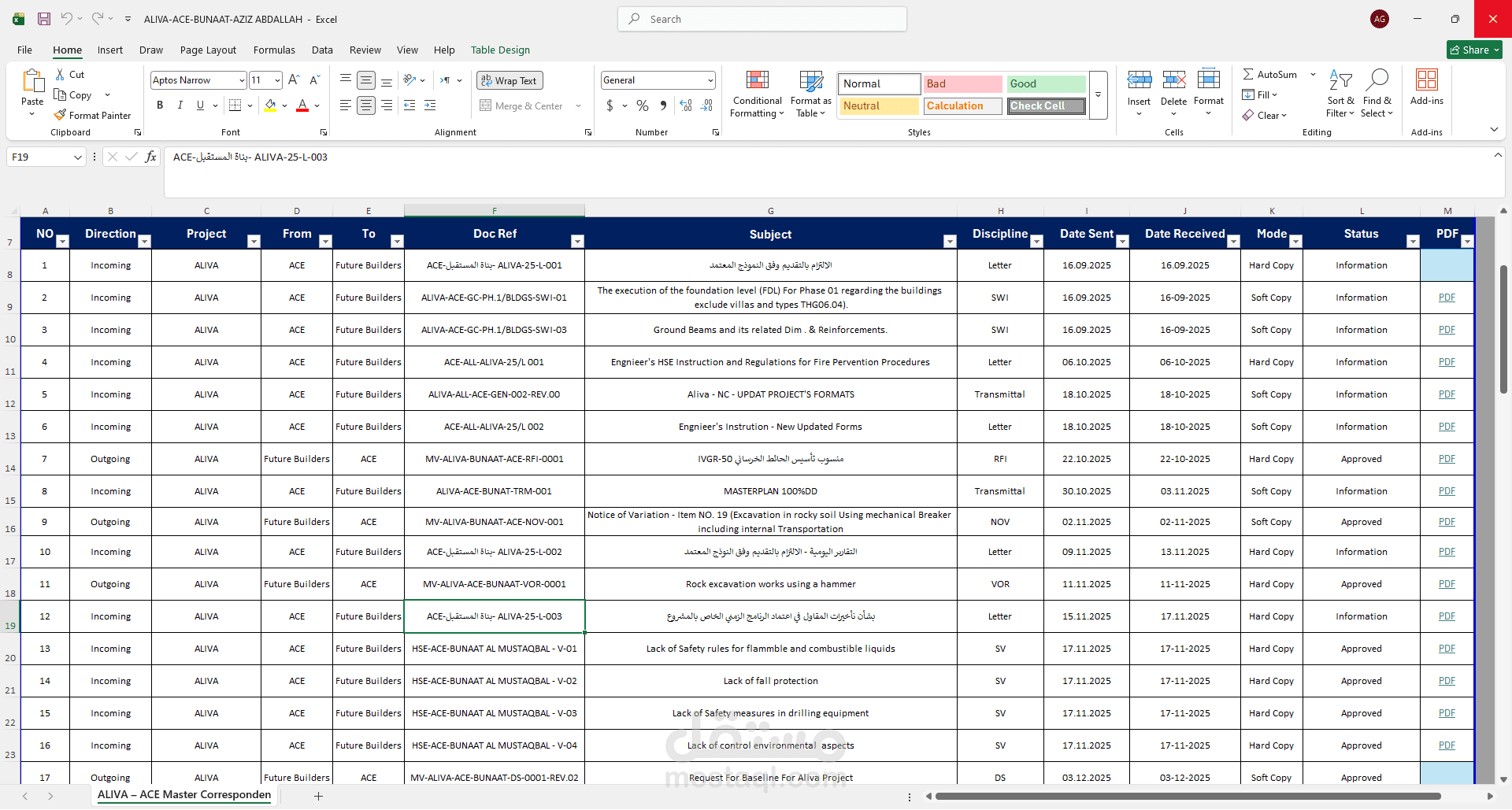Set horizontal Center alignment
1512x810 pixels.
pyautogui.click(x=366, y=105)
